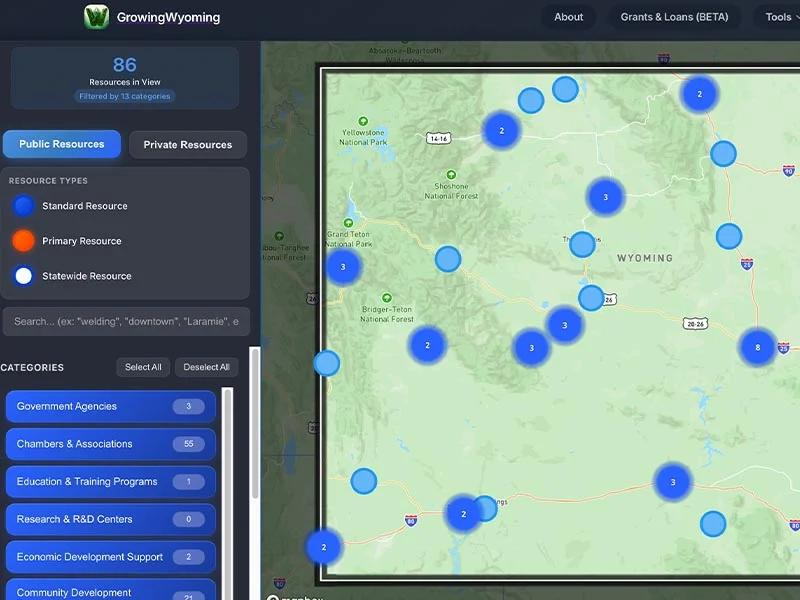Image resolution: width=800 pixels, height=600 pixels.
Task: Click Yellowstone National Park map pin
Action: point(363,121)
